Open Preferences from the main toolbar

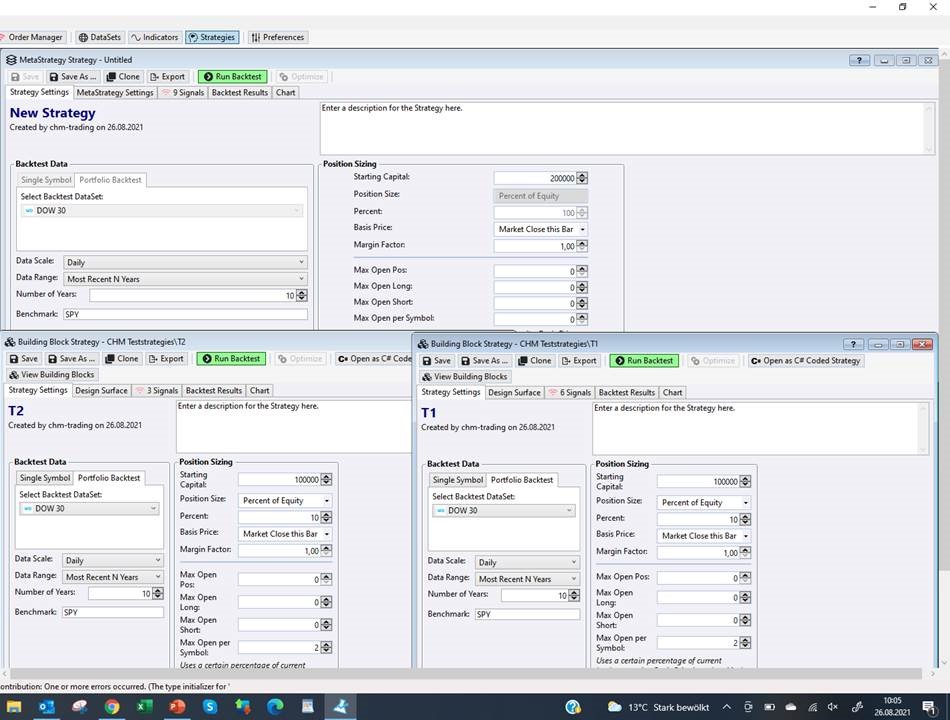276,37
